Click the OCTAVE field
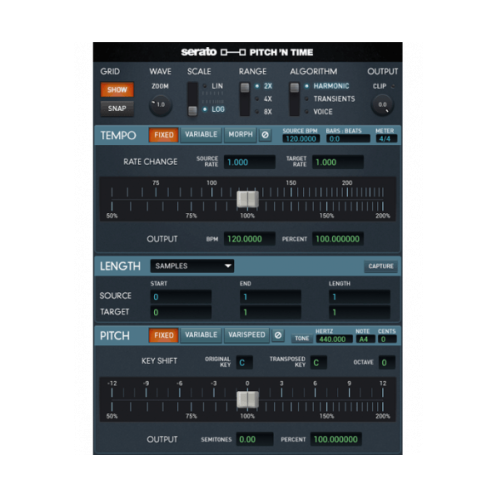This screenshot has width=497, height=497. tap(387, 363)
